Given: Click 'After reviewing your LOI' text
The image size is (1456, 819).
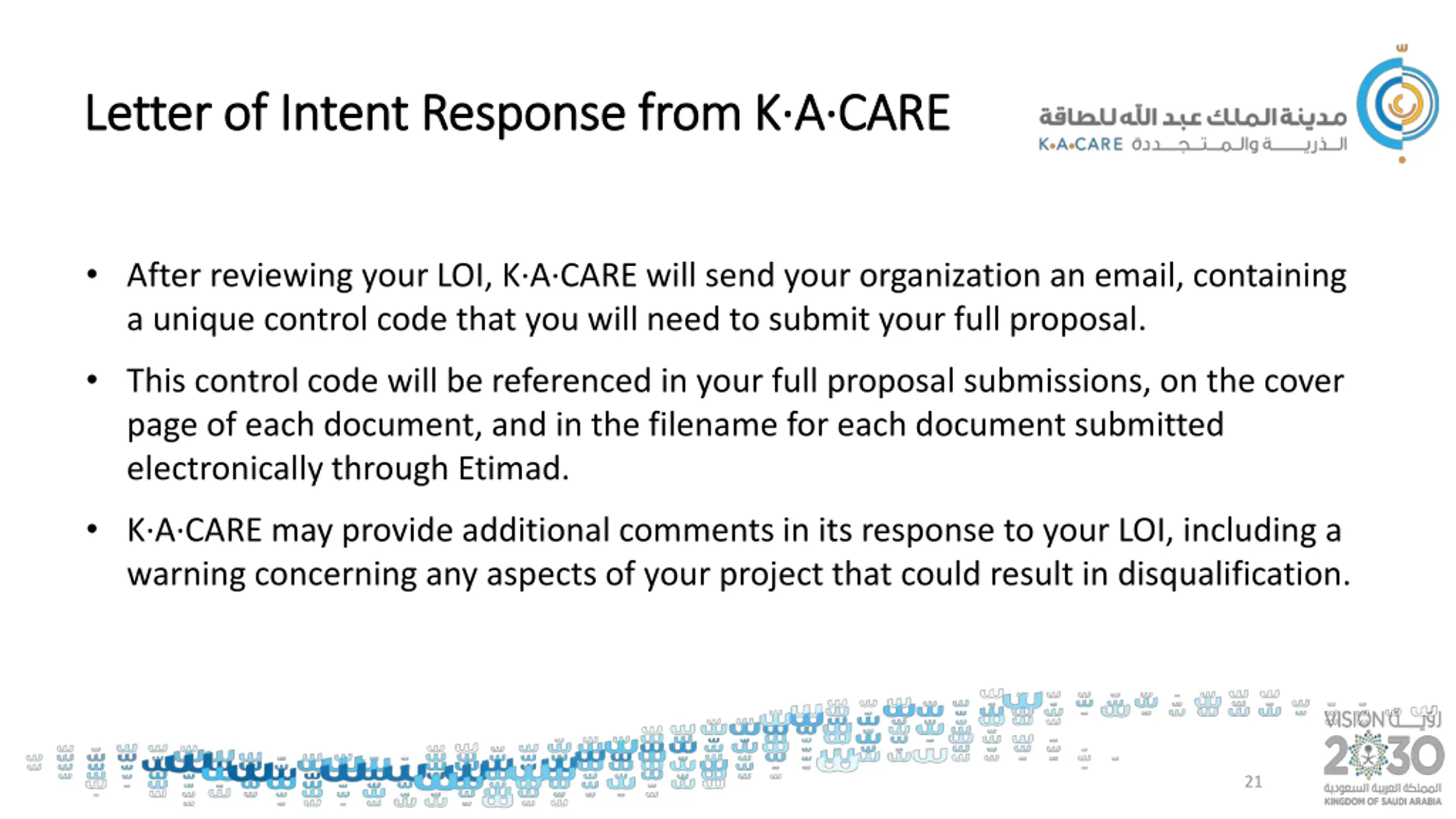Looking at the screenshot, I should 309,276.
